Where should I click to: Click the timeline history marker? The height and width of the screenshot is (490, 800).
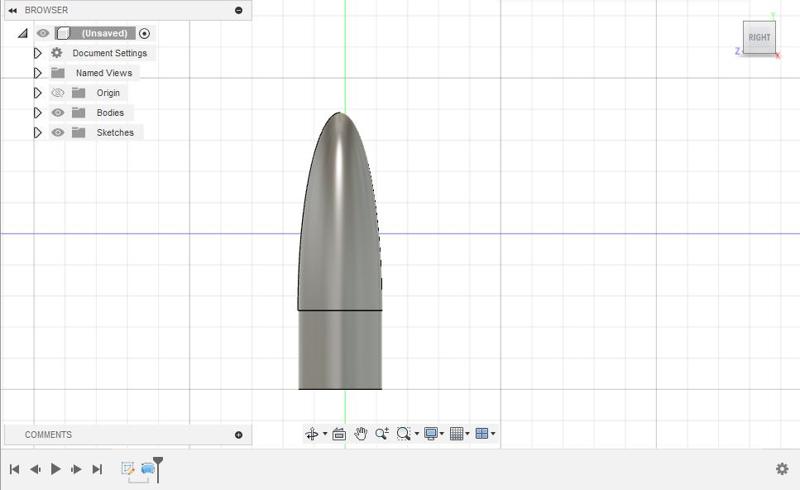158,470
